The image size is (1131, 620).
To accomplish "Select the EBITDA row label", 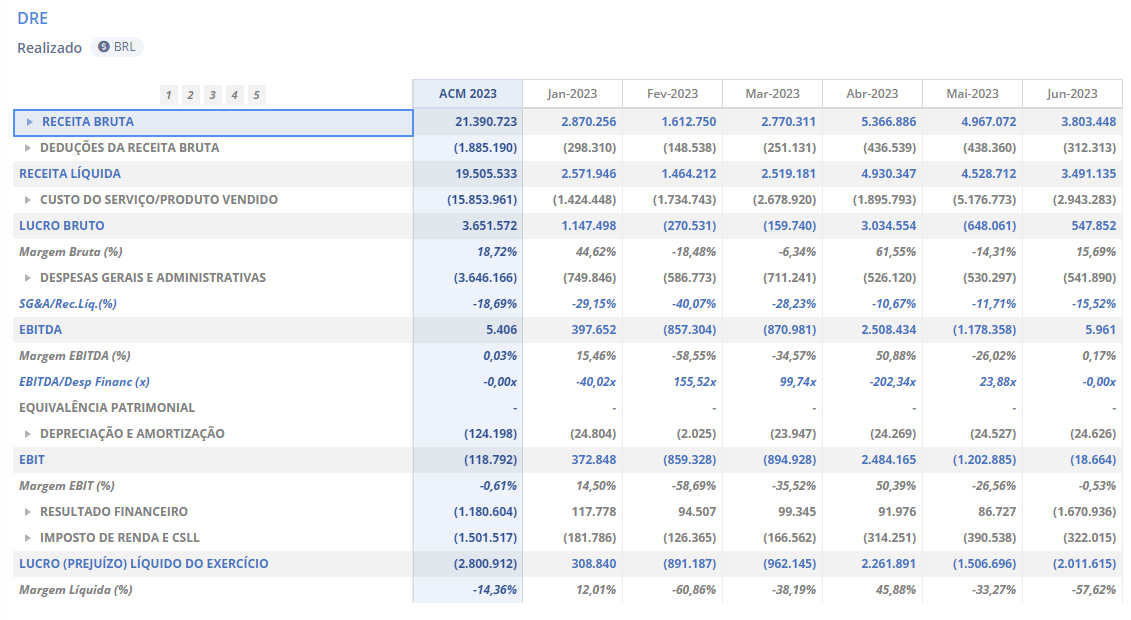I will pos(40,330).
